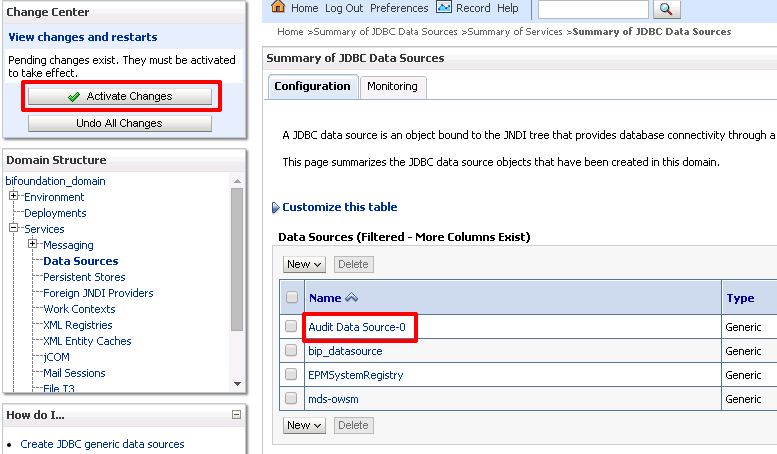Collapse the Services tree node
The image size is (777, 454).
pyautogui.click(x=14, y=229)
